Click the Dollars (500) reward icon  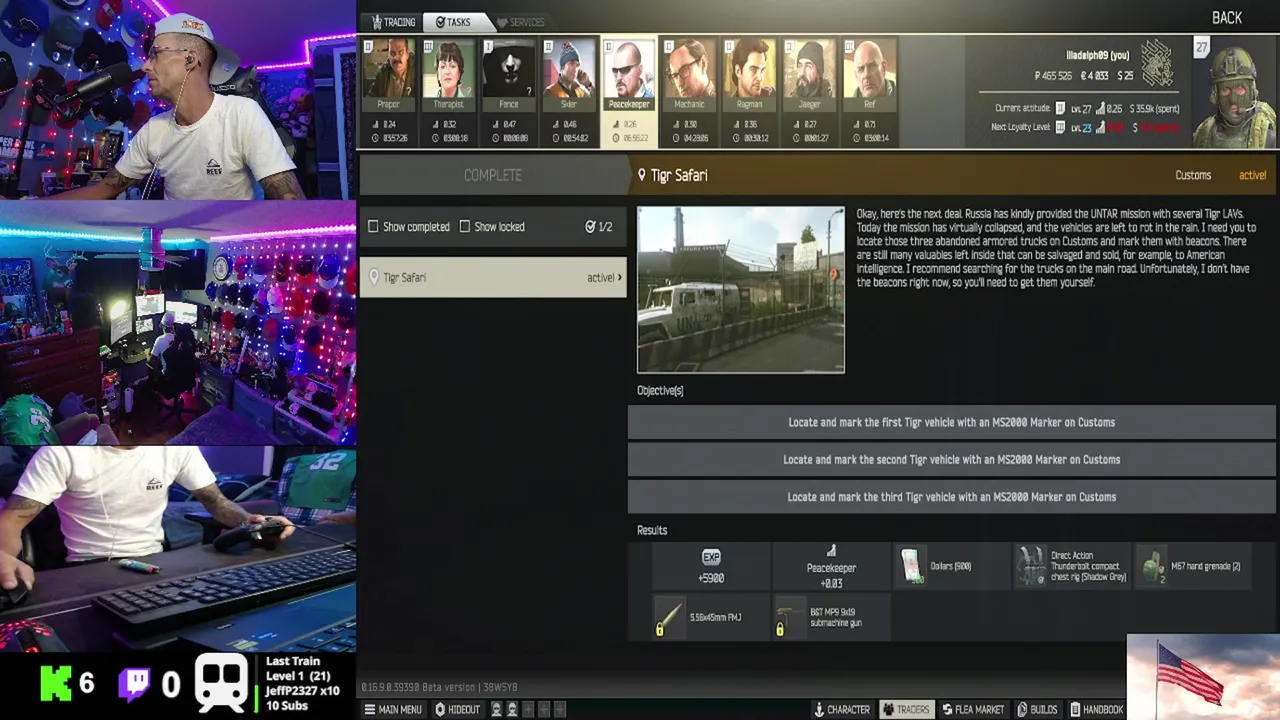click(911, 566)
